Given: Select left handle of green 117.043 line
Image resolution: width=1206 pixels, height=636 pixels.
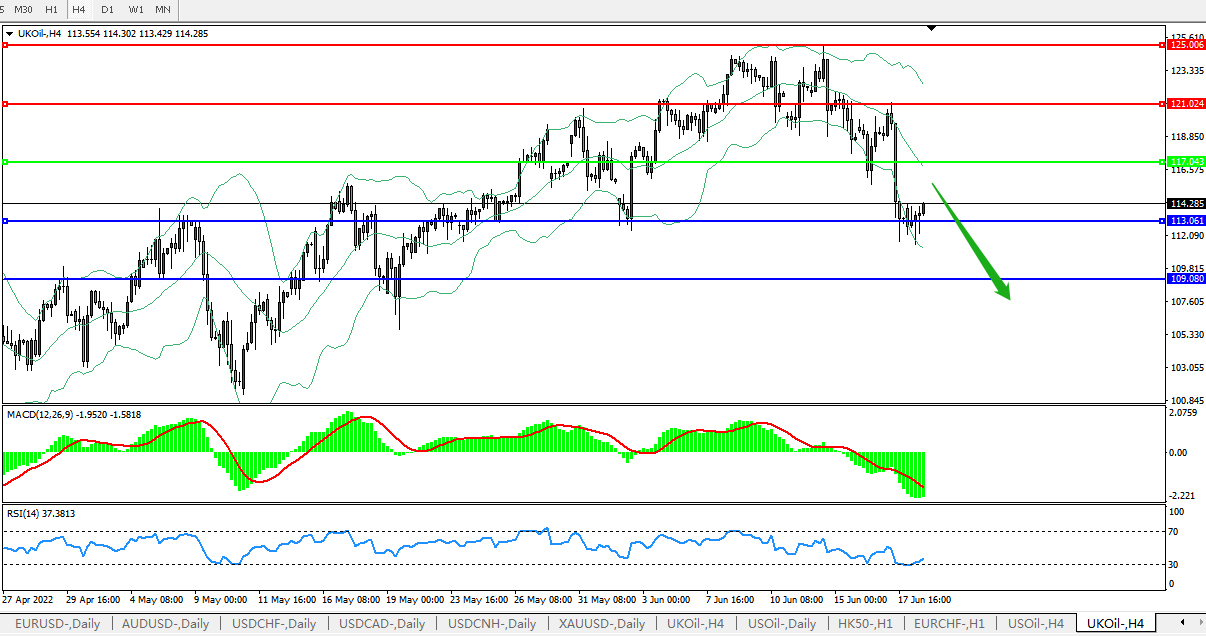Looking at the screenshot, I should (6, 162).
